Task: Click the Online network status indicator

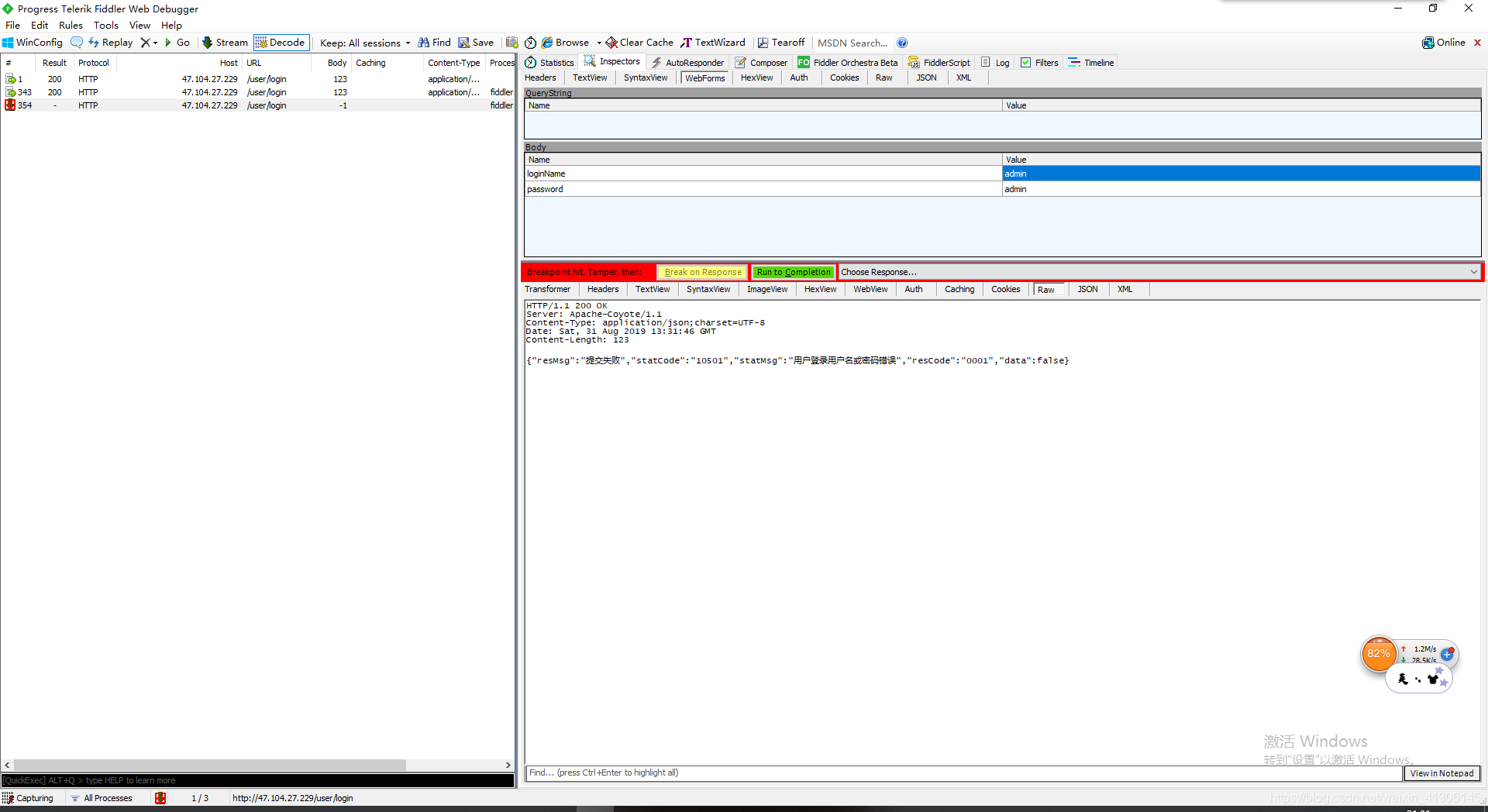Action: click(1444, 43)
